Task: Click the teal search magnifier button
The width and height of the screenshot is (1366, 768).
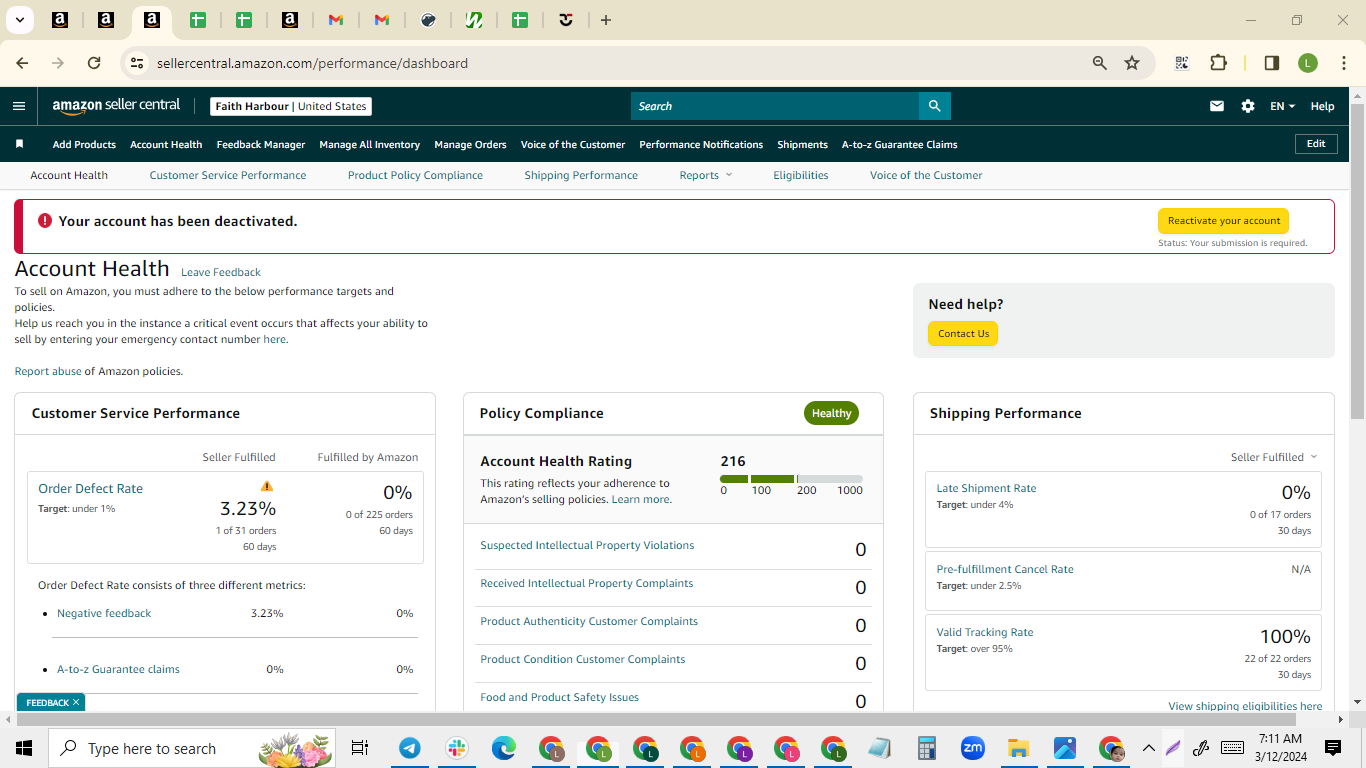Action: (x=934, y=106)
